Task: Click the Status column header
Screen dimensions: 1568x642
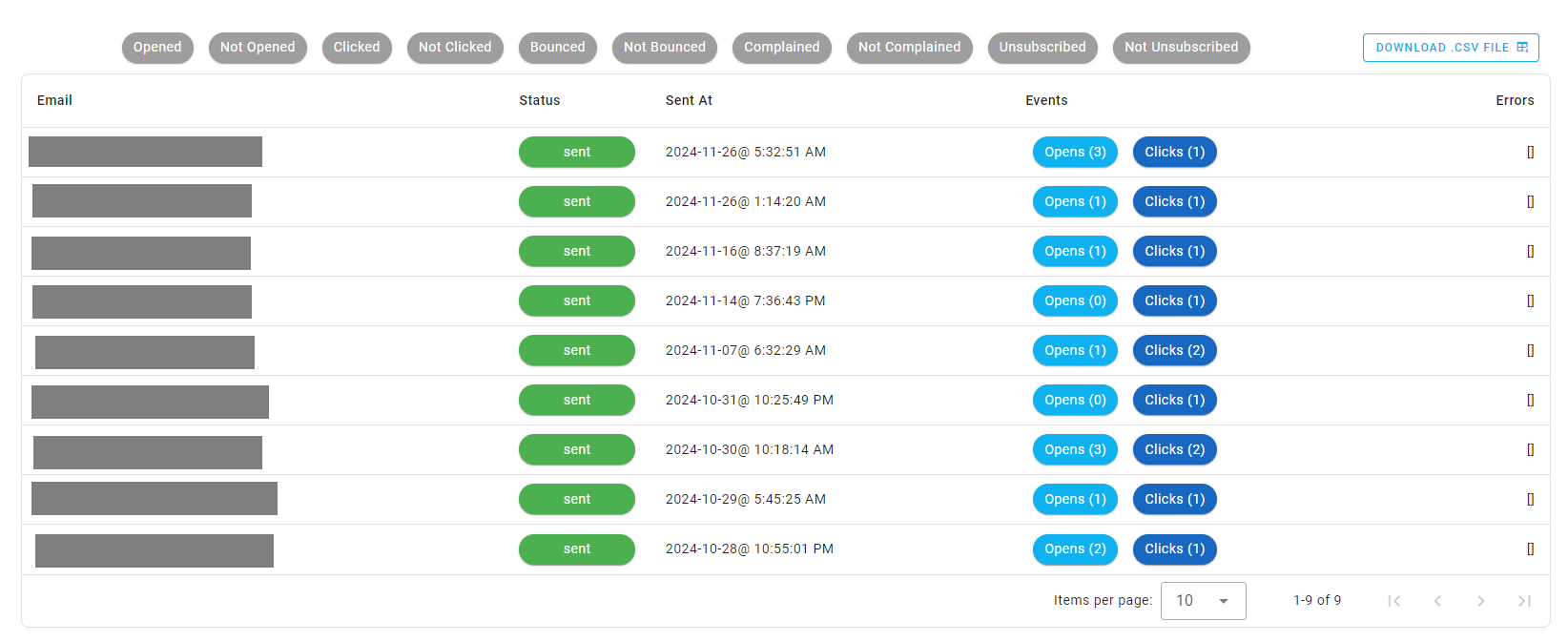Action: 540,100
